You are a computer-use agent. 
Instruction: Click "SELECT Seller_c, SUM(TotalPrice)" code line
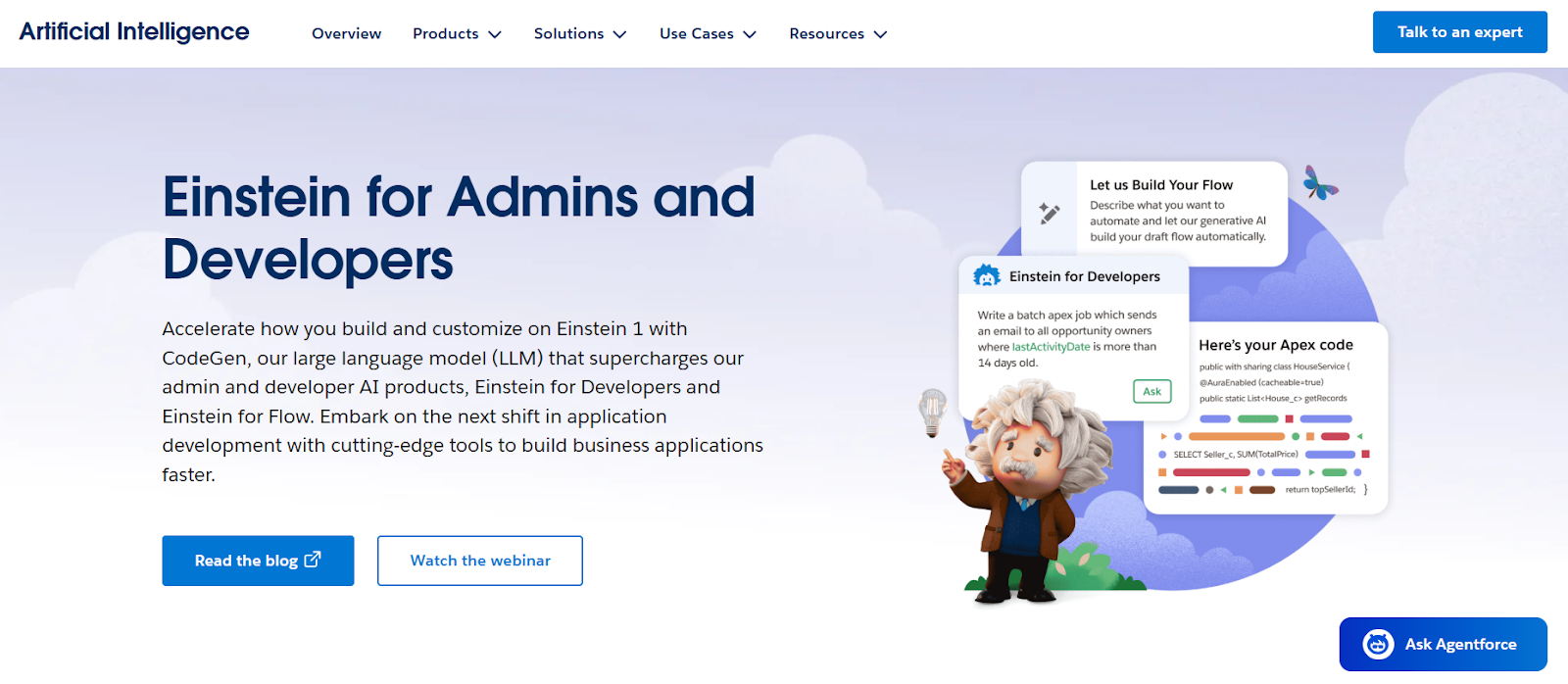1236,455
